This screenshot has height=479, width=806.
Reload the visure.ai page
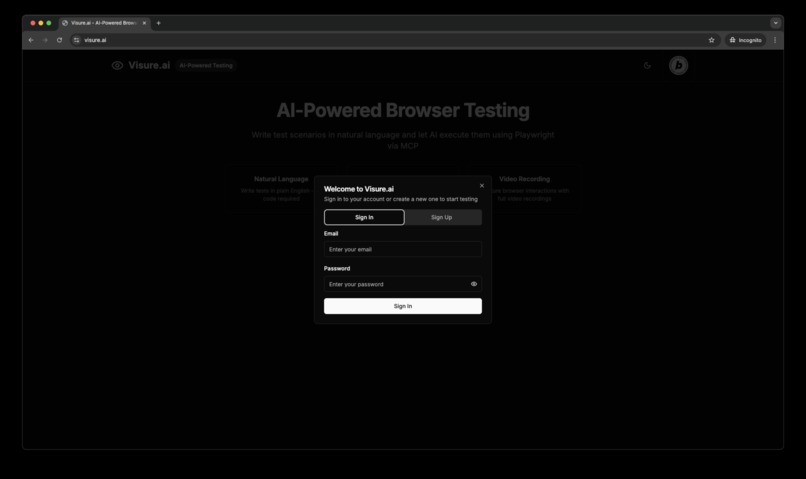tap(60, 40)
